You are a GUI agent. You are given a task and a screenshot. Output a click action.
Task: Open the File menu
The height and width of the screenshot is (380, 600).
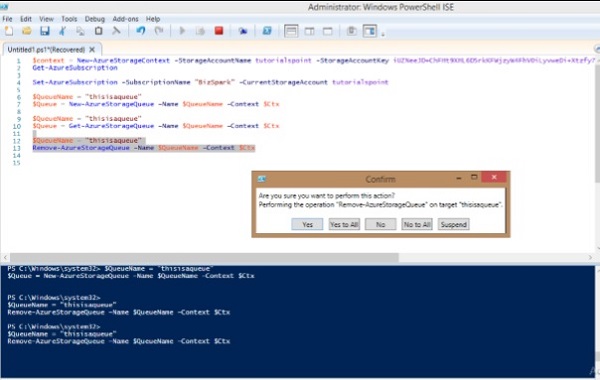coord(7,19)
